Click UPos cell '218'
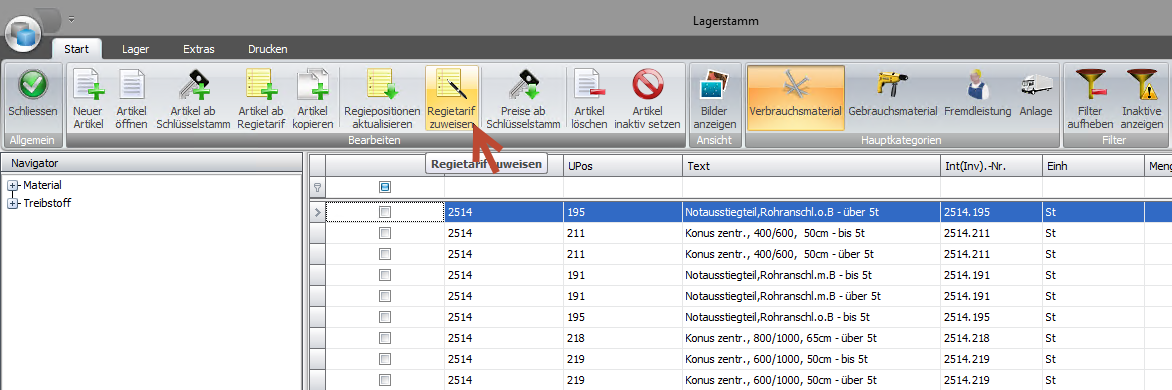This screenshot has width=1172, height=390. pos(623,338)
